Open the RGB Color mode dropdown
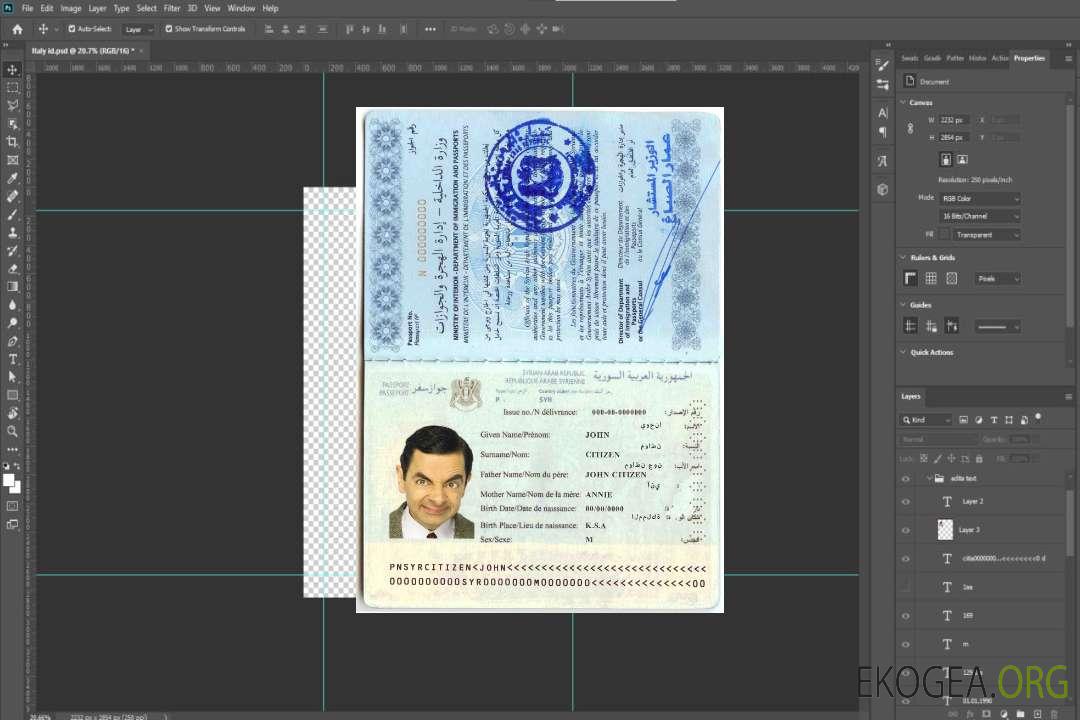Image resolution: width=1080 pixels, height=720 pixels. click(979, 198)
